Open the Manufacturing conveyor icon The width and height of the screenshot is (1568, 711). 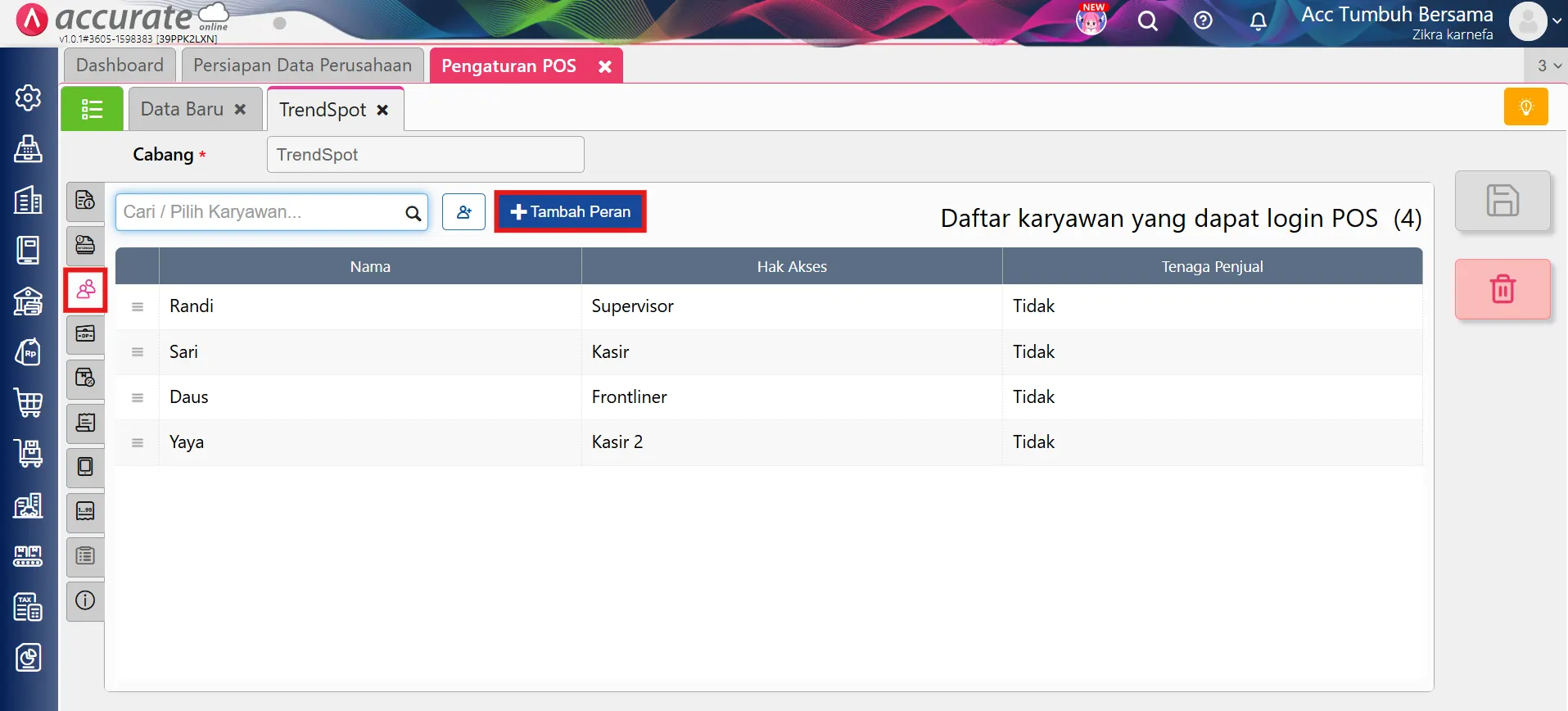pos(28,556)
